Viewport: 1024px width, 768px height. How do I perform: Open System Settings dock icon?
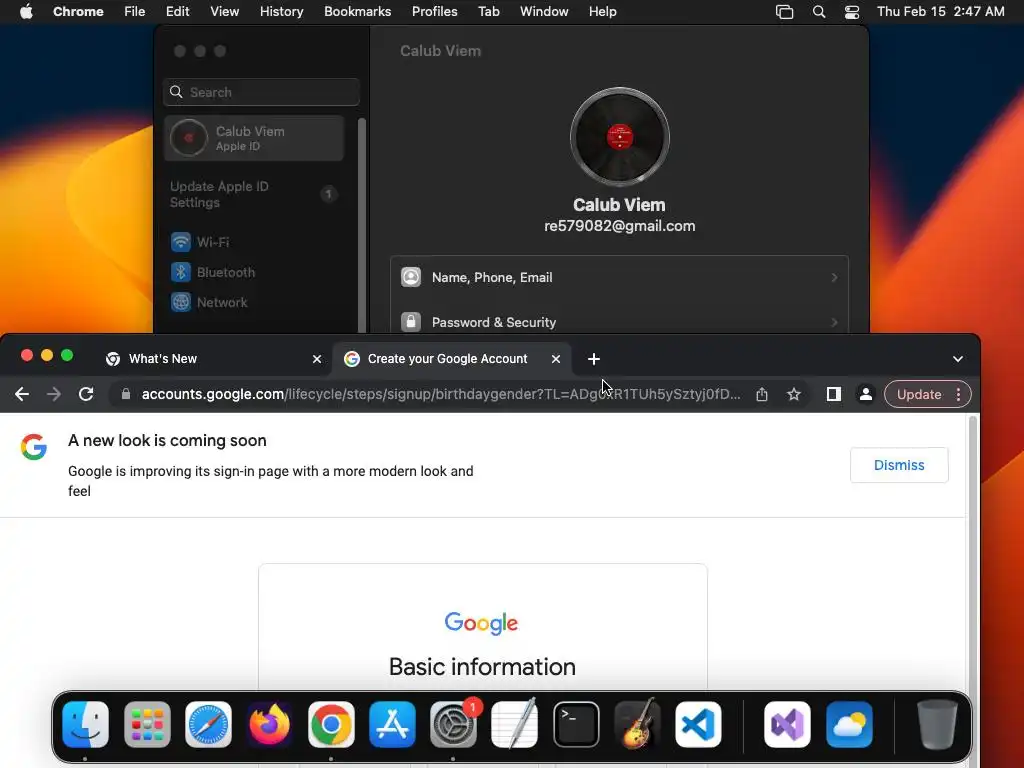[453, 724]
